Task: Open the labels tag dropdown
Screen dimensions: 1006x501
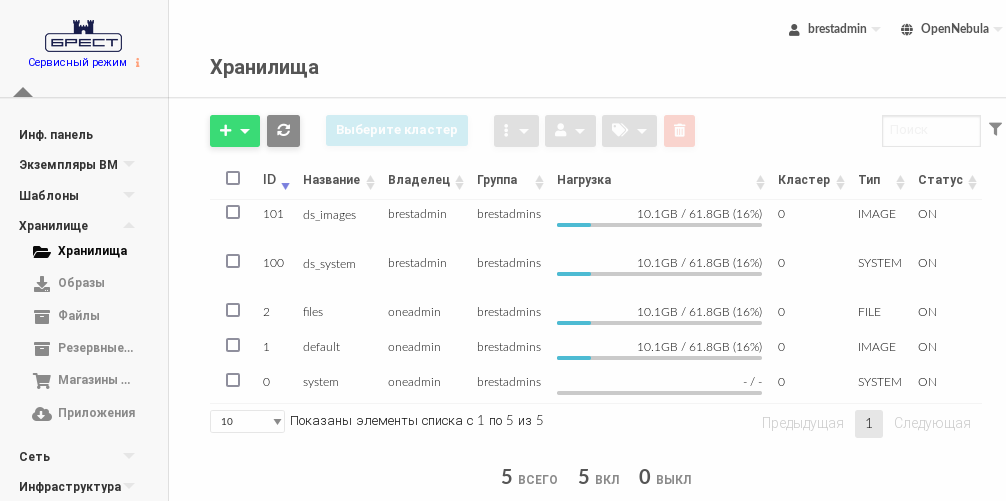Action: 629,131
